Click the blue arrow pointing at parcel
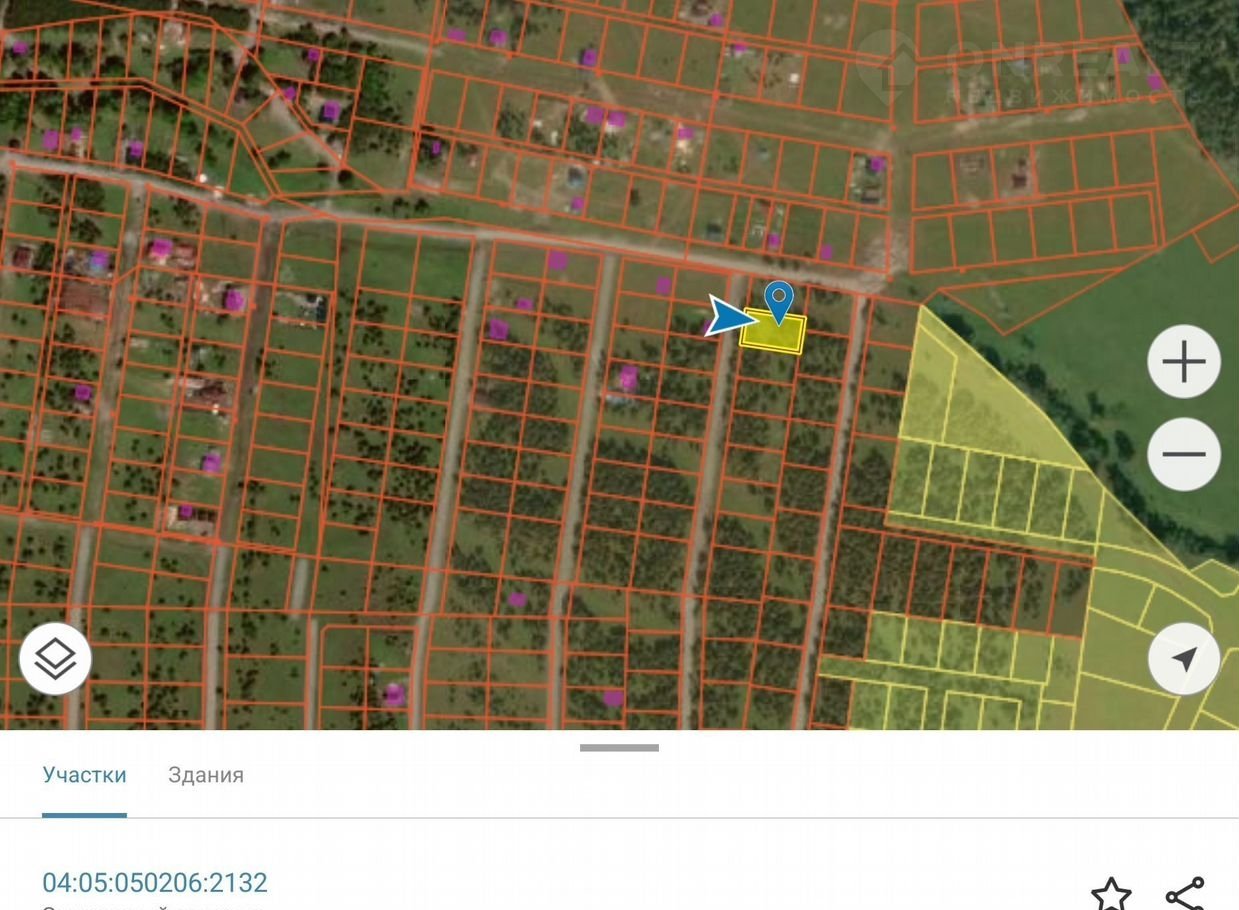 (731, 317)
